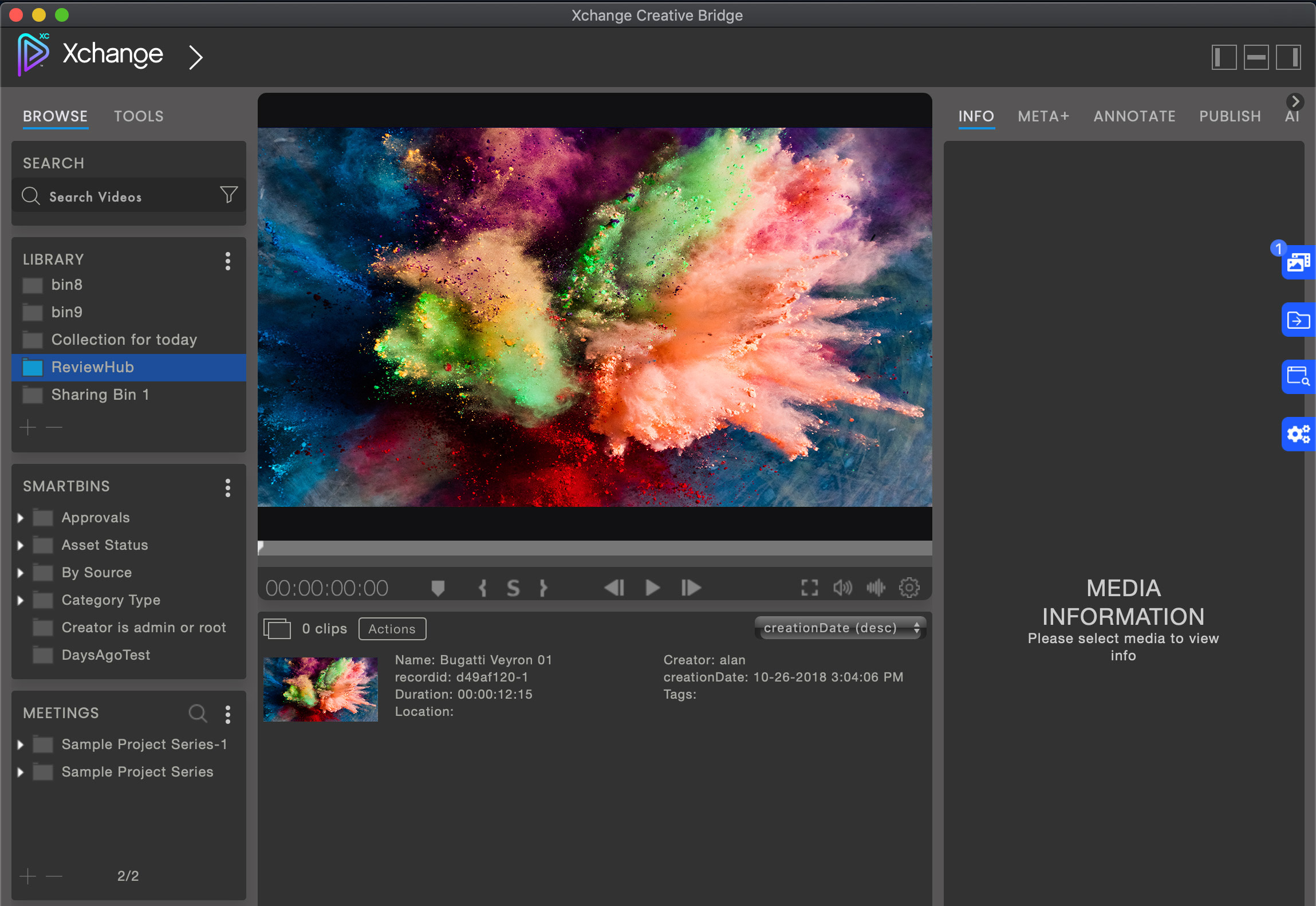The height and width of the screenshot is (906, 1316).
Task: Play the video with the play button
Action: point(652,587)
